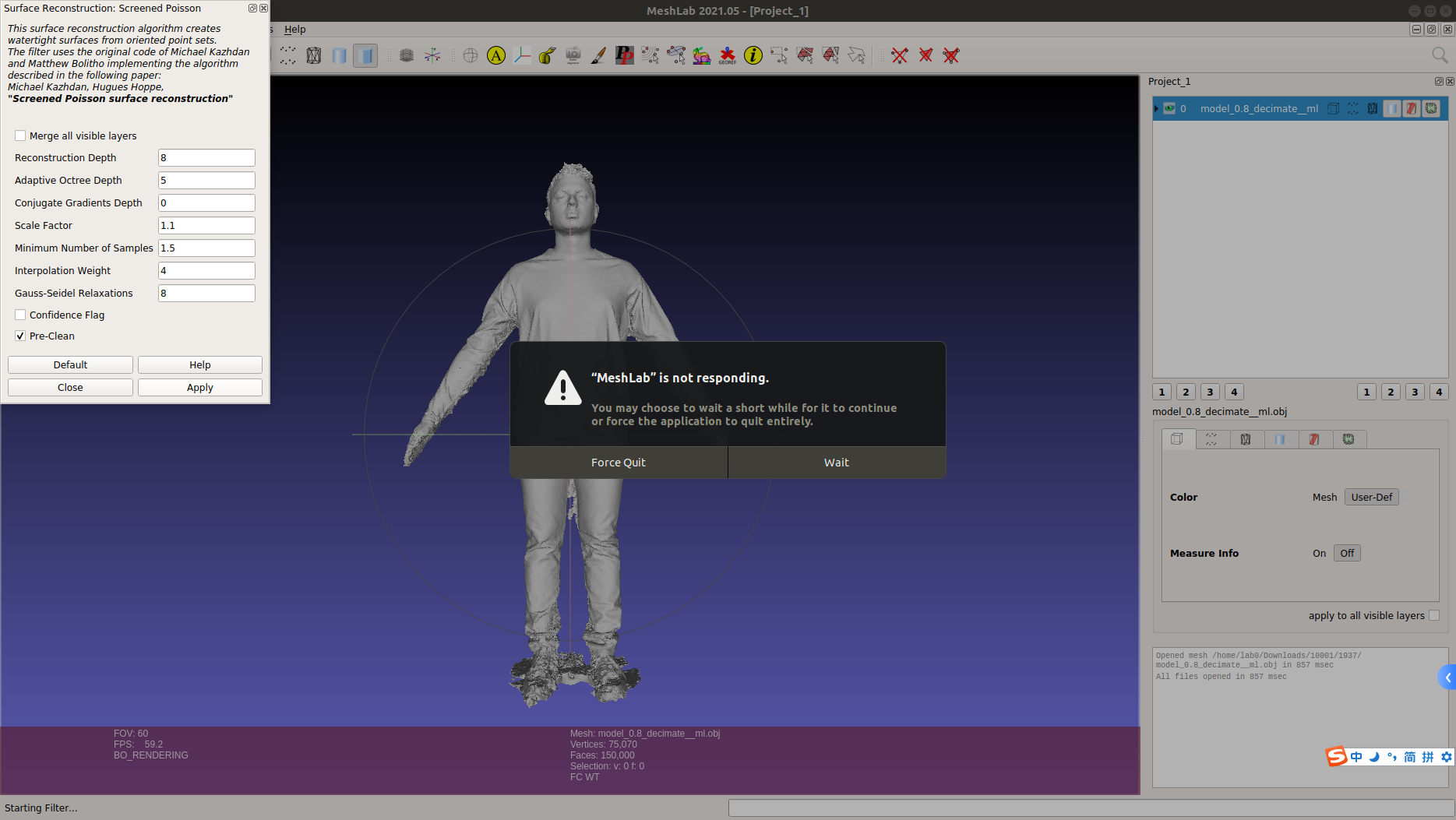Viewport: 1456px width, 820px height.
Task: Check Merge all visible layers option
Action: coord(20,135)
